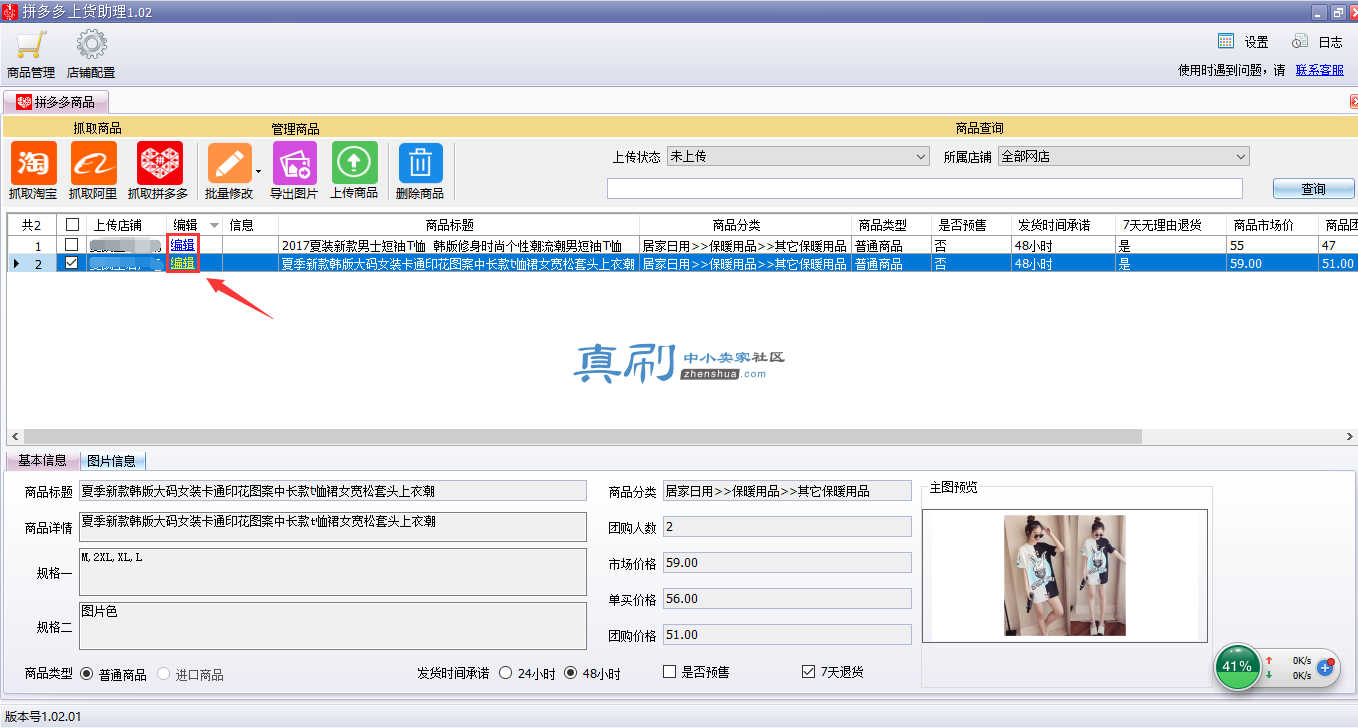Open the 编辑 column header filter arrow
Screen dimensions: 1358x728
pos(214,226)
